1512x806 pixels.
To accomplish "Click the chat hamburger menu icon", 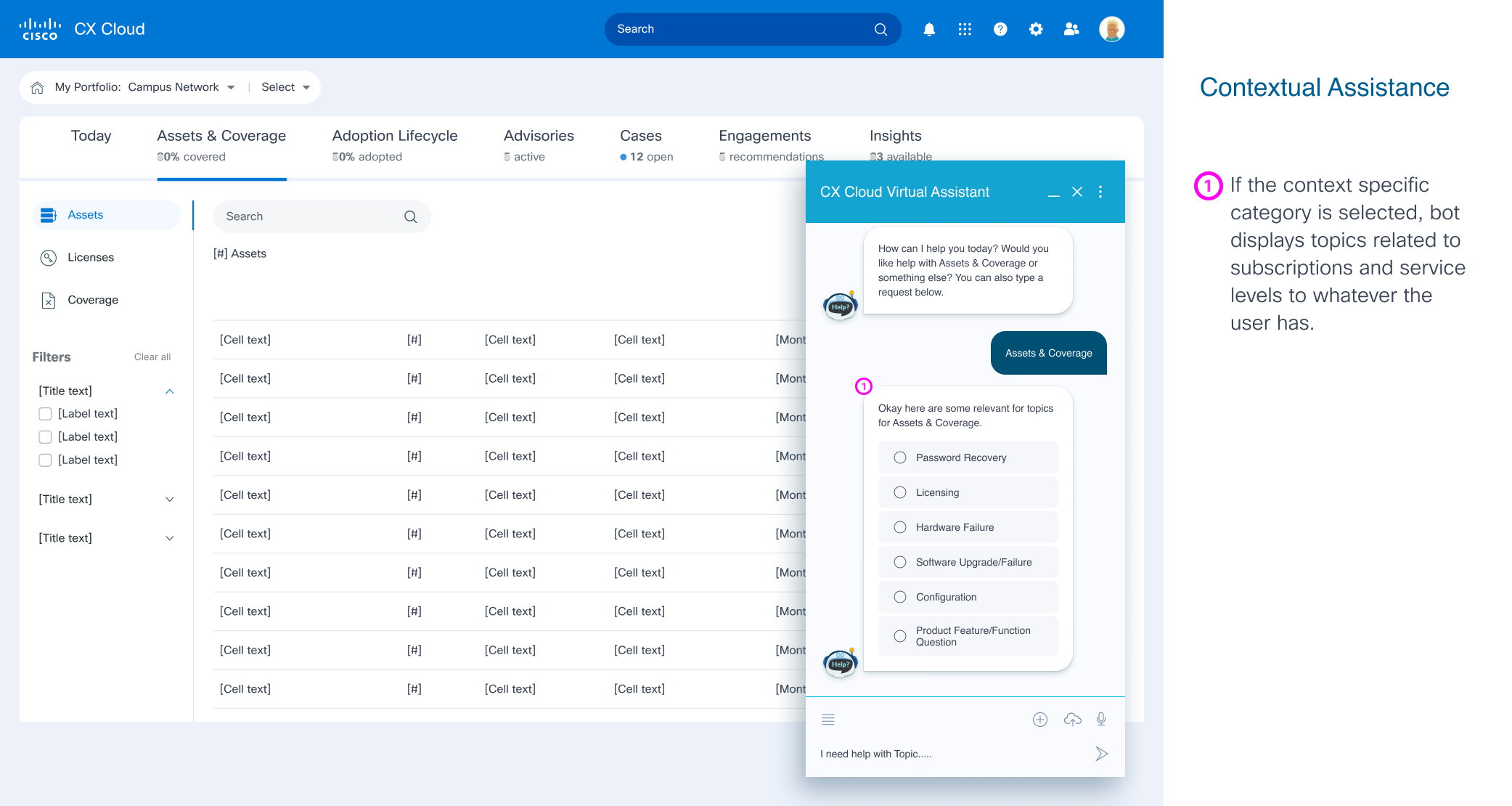I will click(828, 719).
